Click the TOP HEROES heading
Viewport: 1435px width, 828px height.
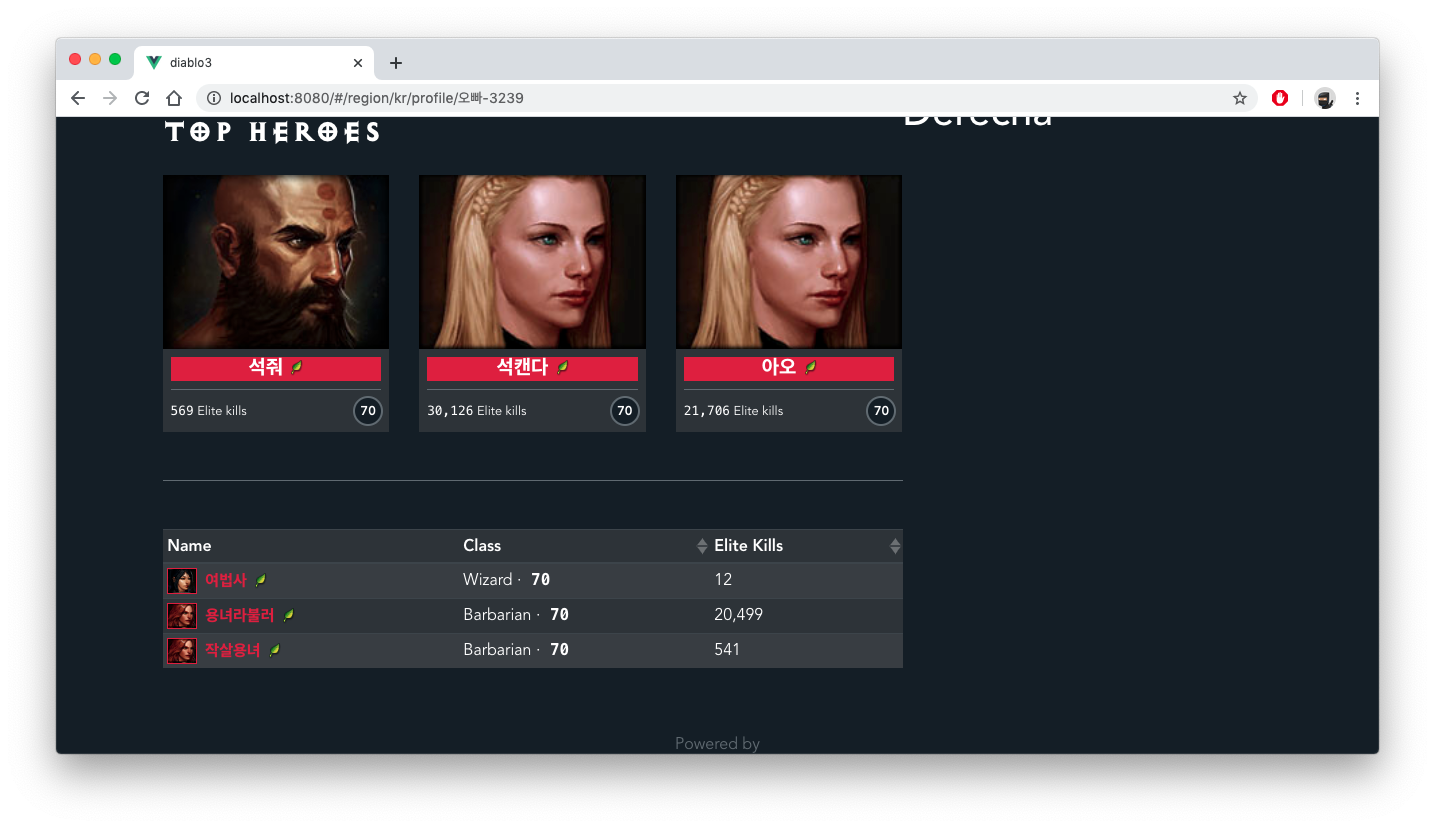click(x=272, y=132)
